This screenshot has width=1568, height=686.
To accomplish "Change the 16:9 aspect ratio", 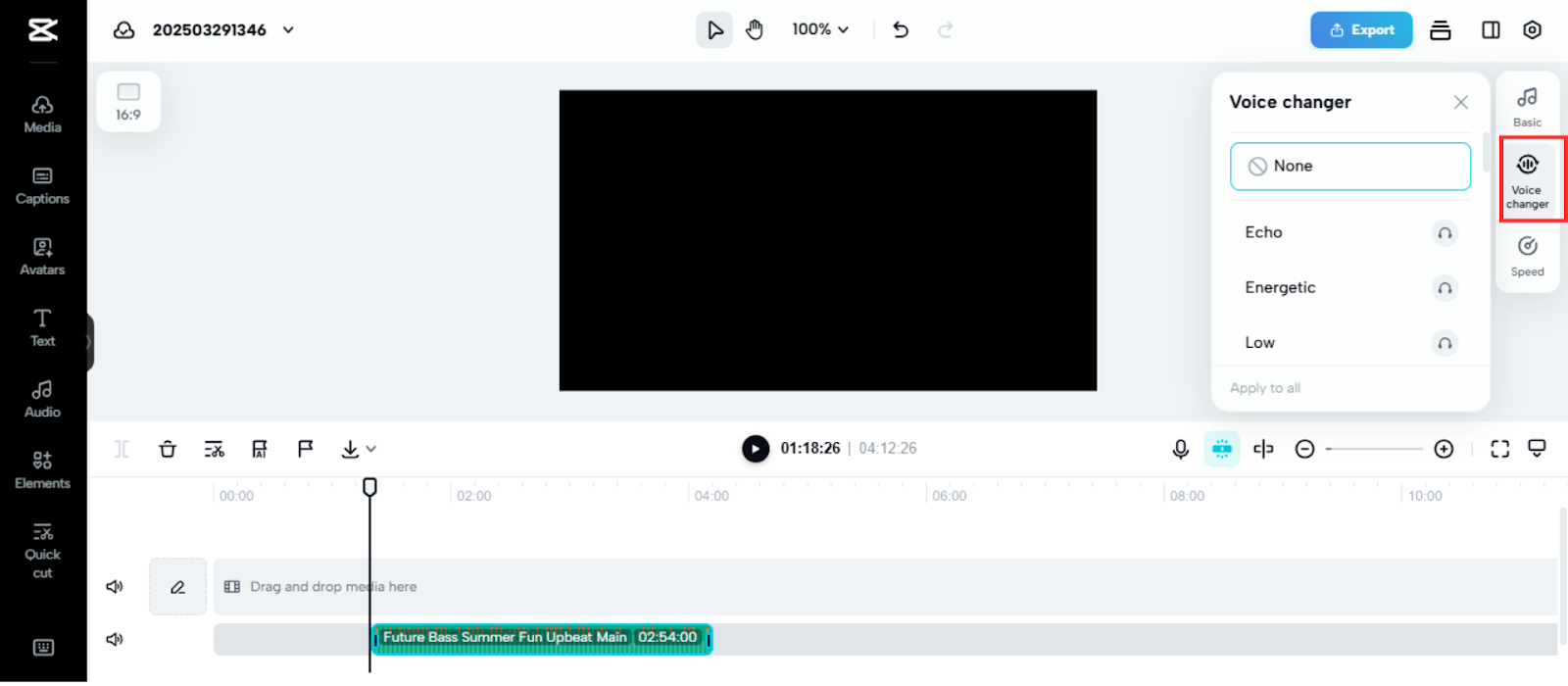I will [128, 101].
